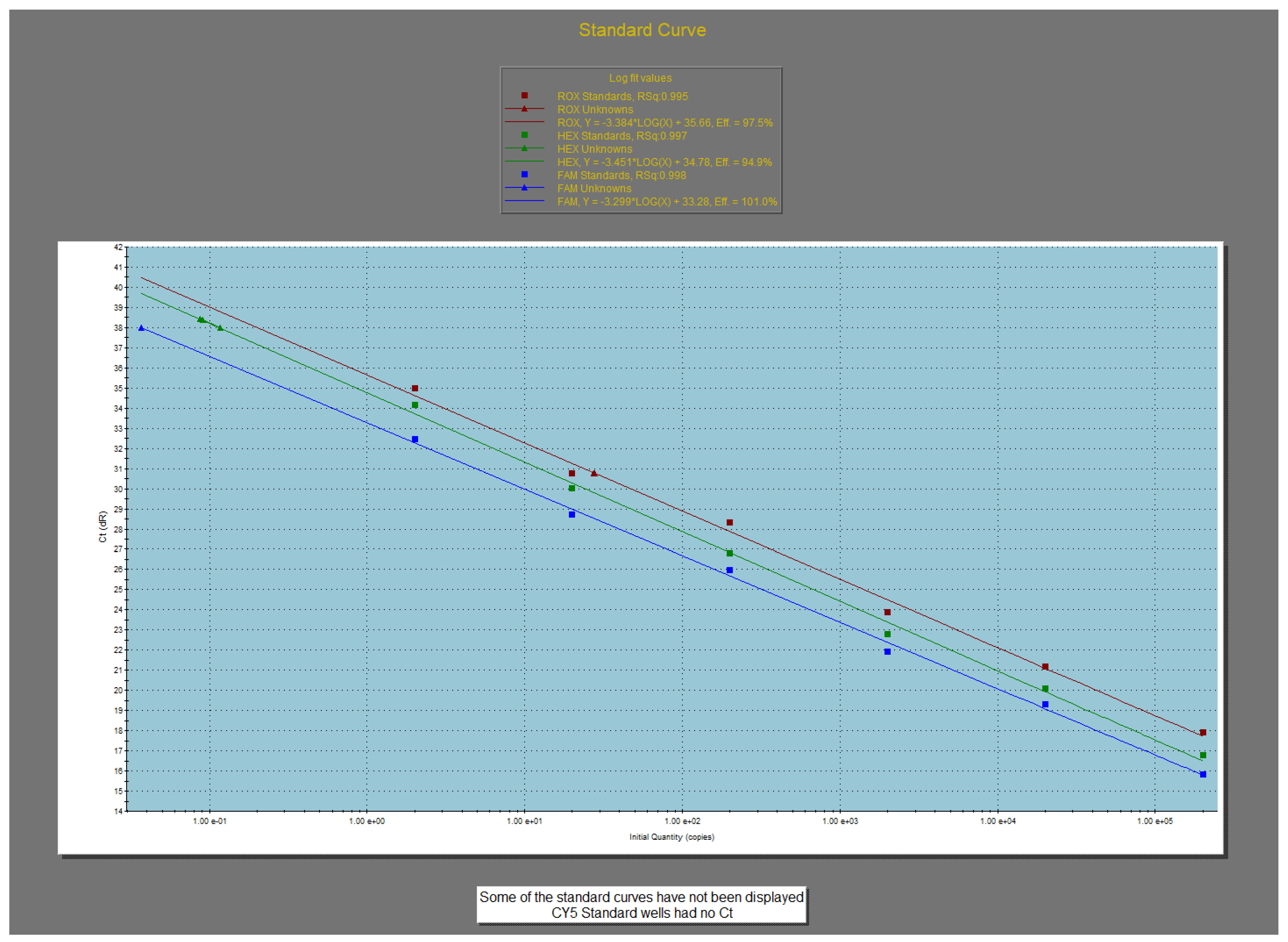Click the ROX Unknowns triangle legend icon
1288x942 pixels.
pyautogui.click(x=524, y=109)
